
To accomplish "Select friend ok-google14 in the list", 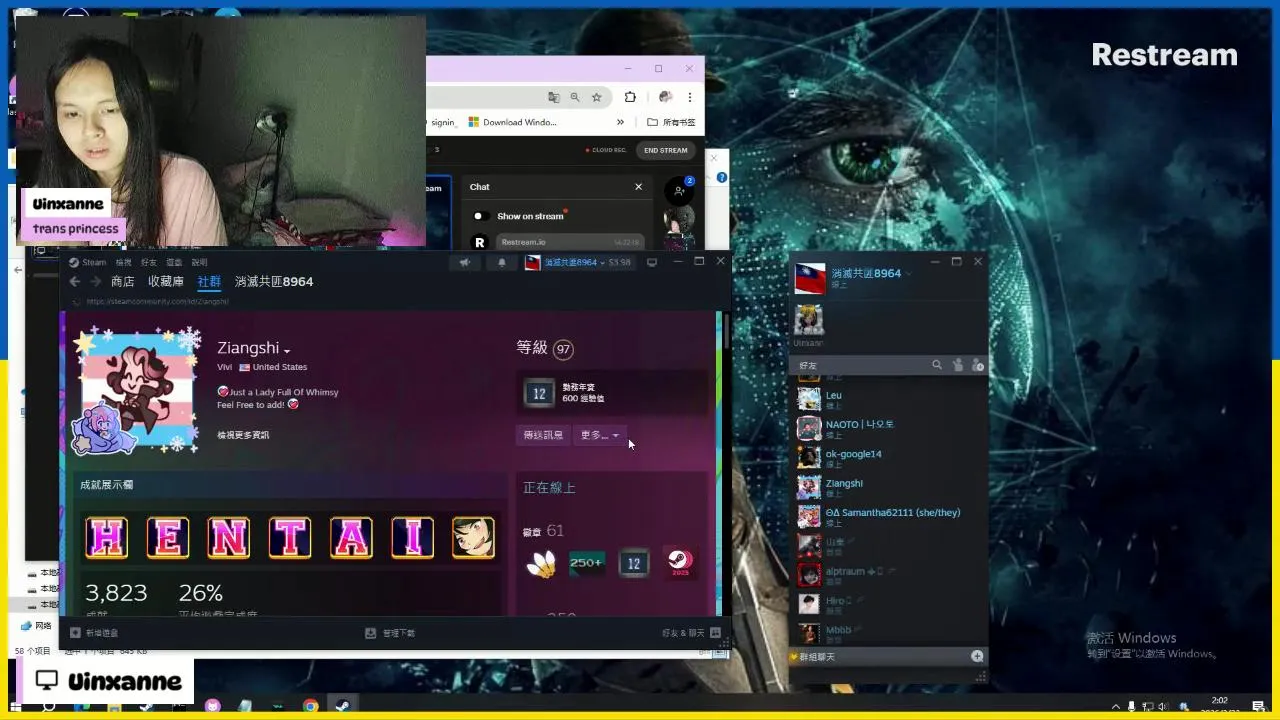I will click(x=888, y=458).
